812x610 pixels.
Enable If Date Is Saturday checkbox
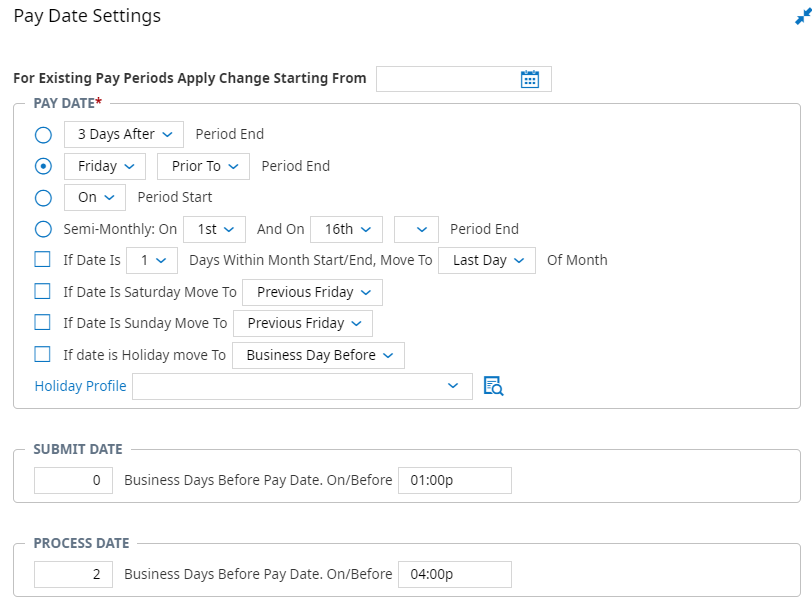coord(42,291)
